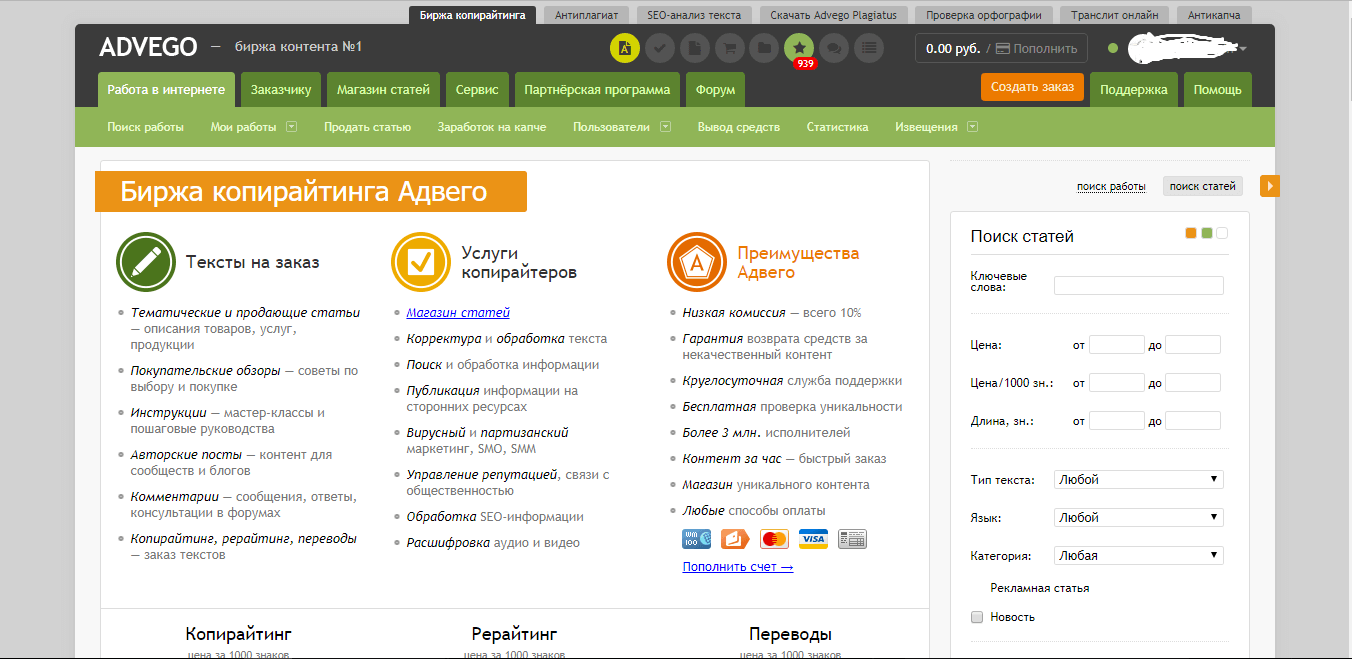Click the orange arrow panel collapse icon
This screenshot has height=659, width=1352.
point(1269,186)
